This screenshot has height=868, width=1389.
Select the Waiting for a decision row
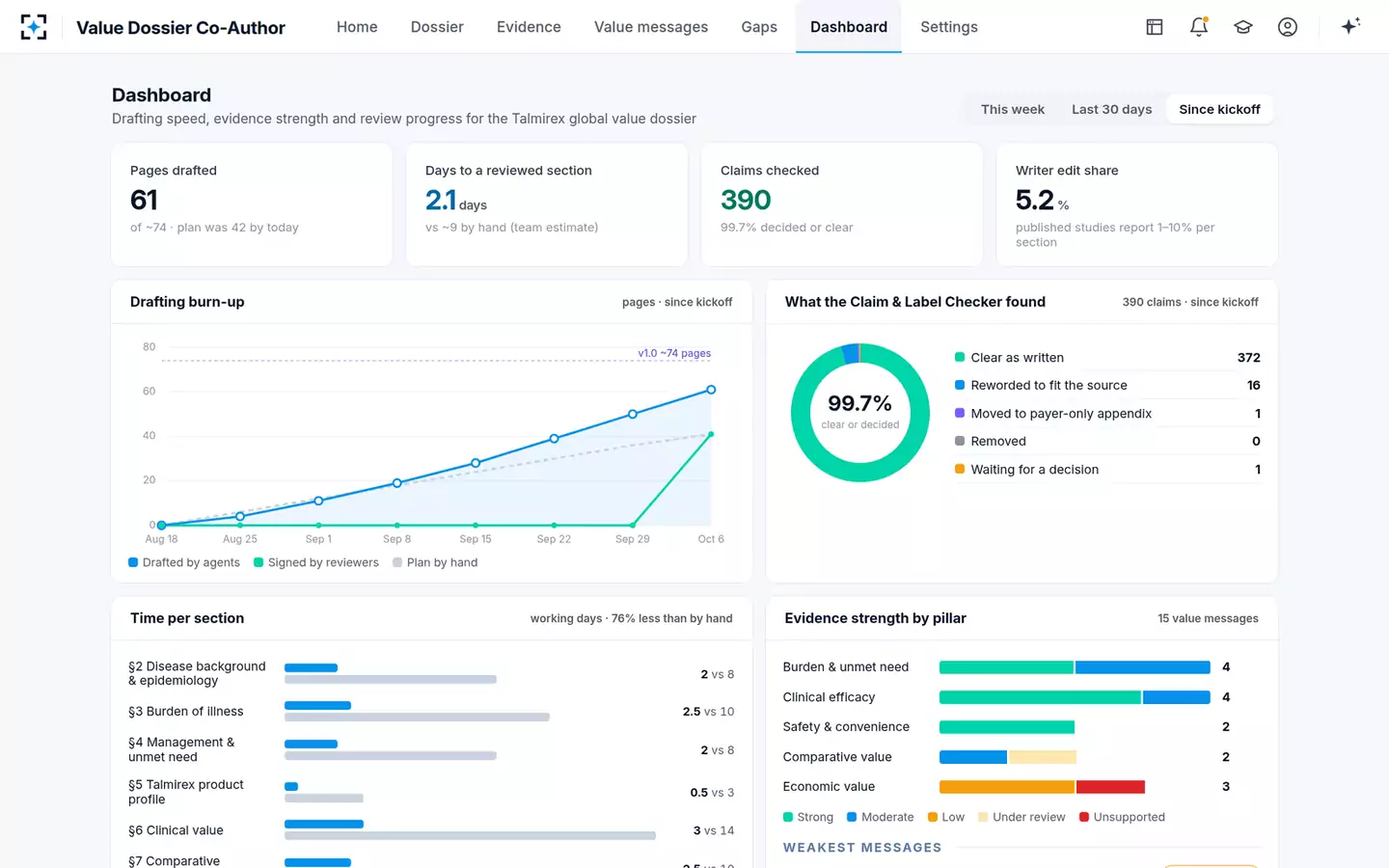[x=1107, y=469]
